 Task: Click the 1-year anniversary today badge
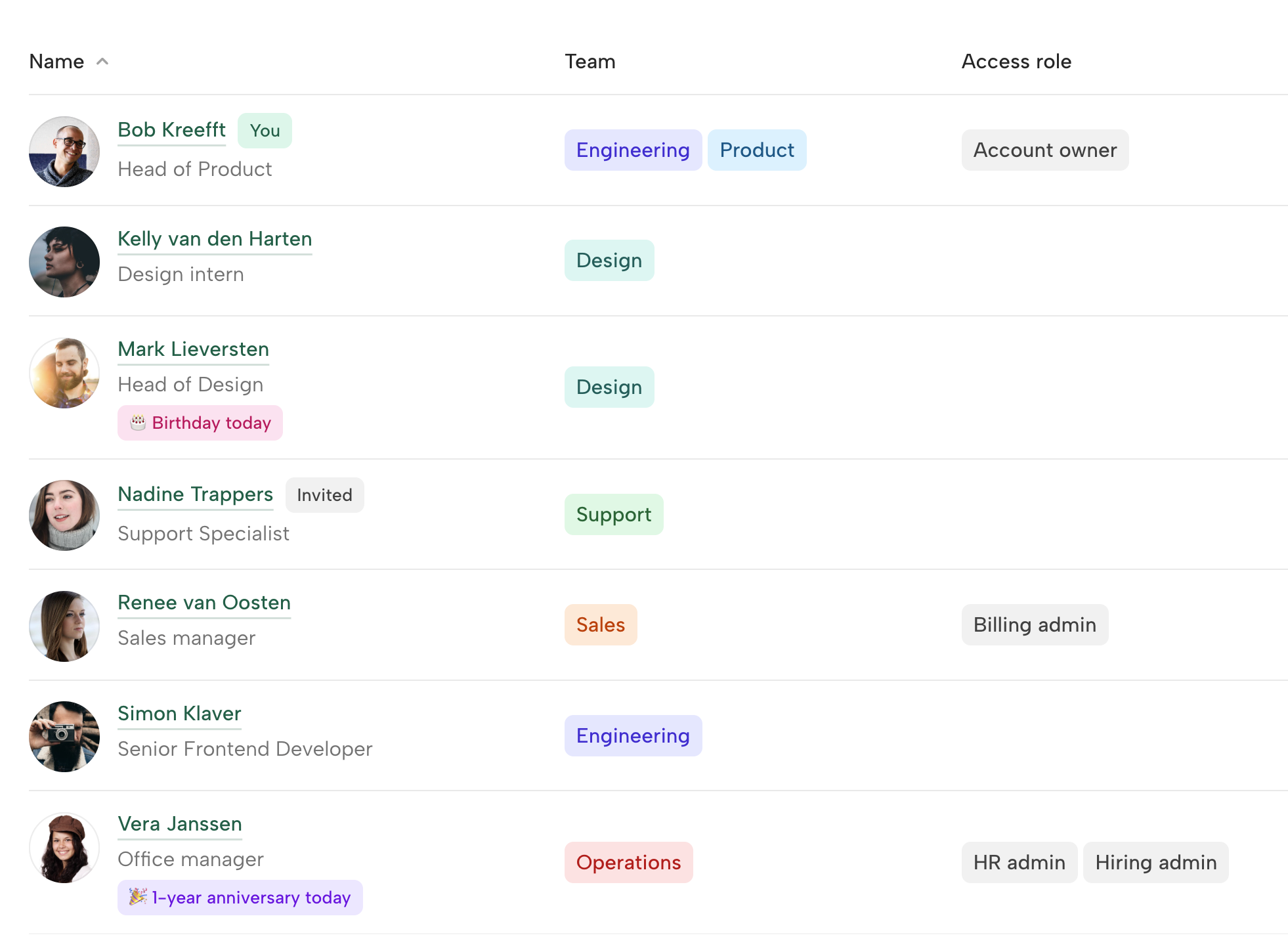[240, 898]
